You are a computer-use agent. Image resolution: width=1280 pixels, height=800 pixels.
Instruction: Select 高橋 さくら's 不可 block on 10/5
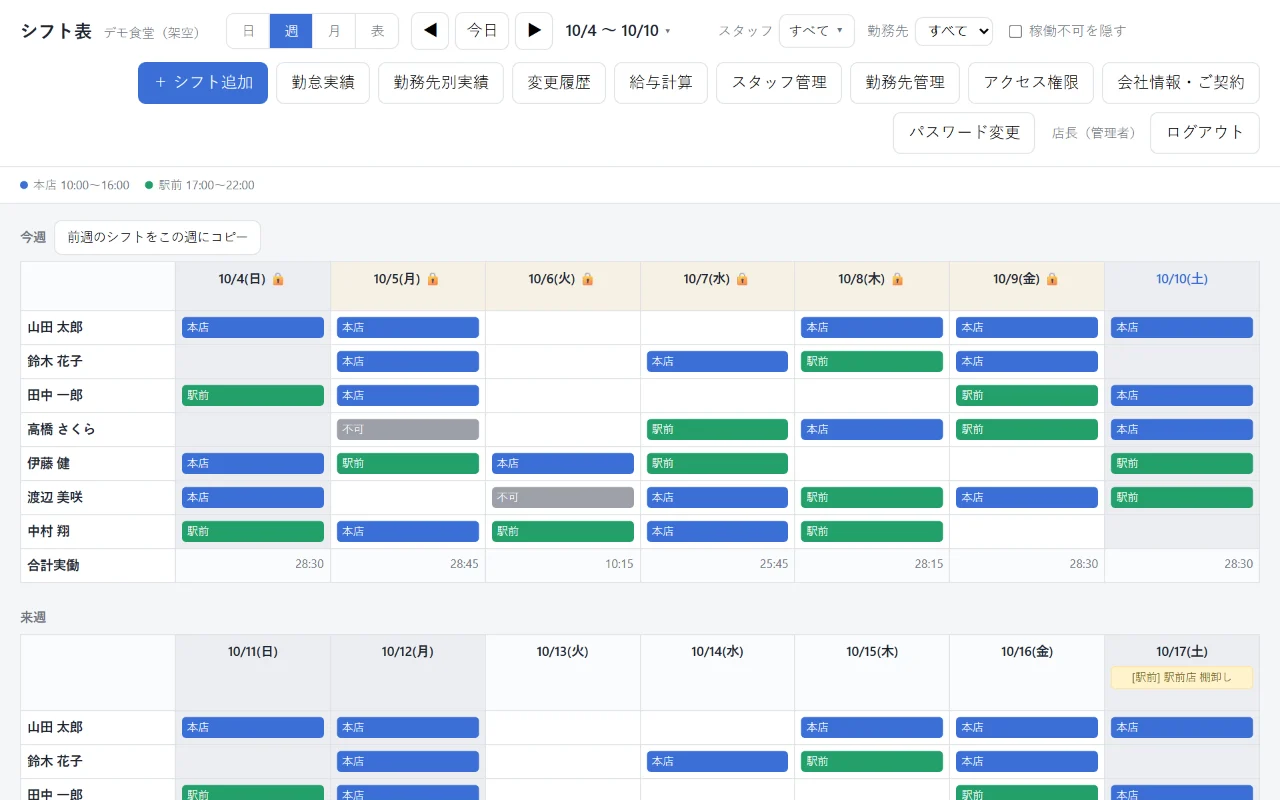(x=408, y=430)
